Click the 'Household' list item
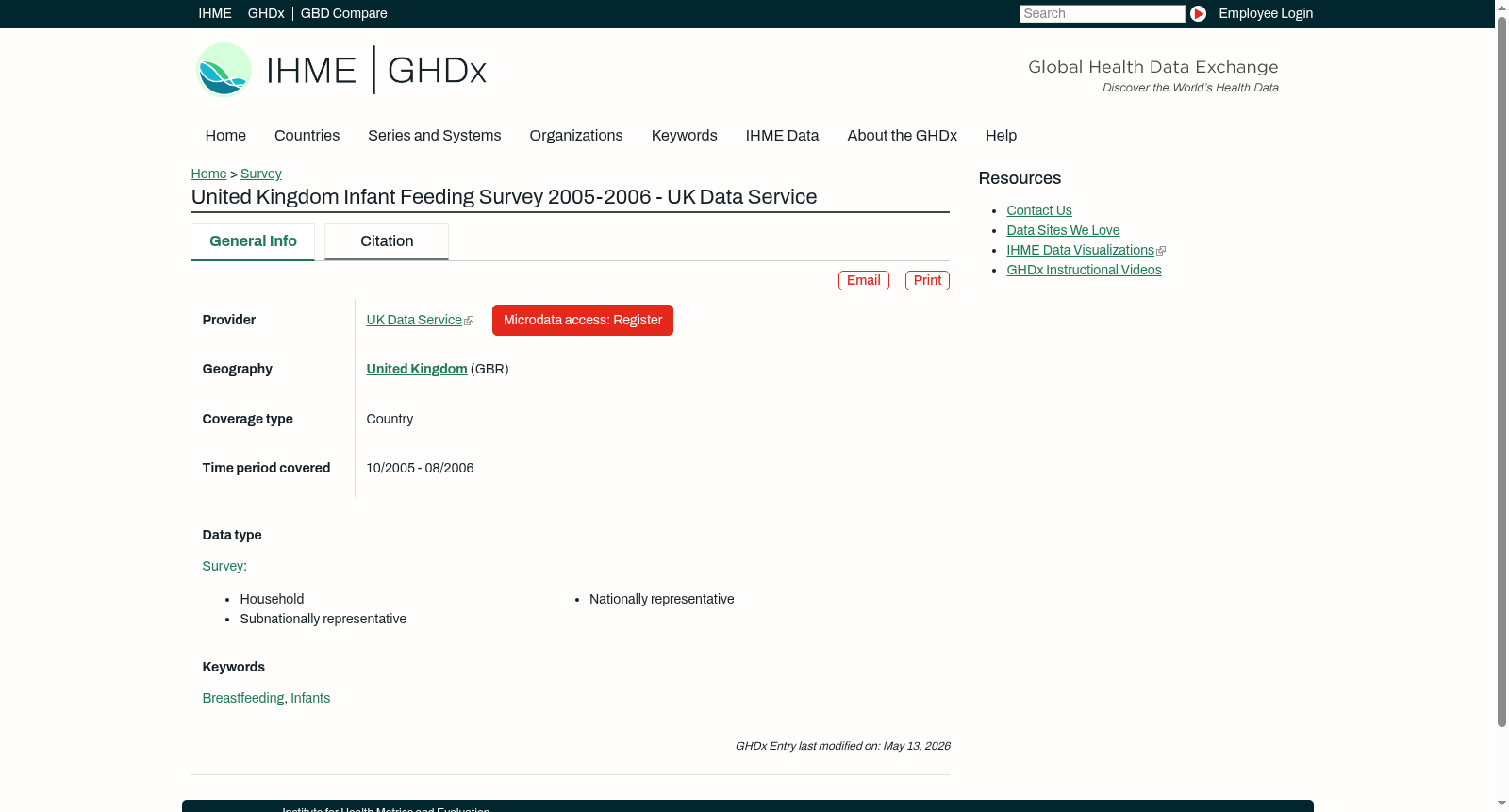Image resolution: width=1509 pixels, height=812 pixels. point(272,599)
